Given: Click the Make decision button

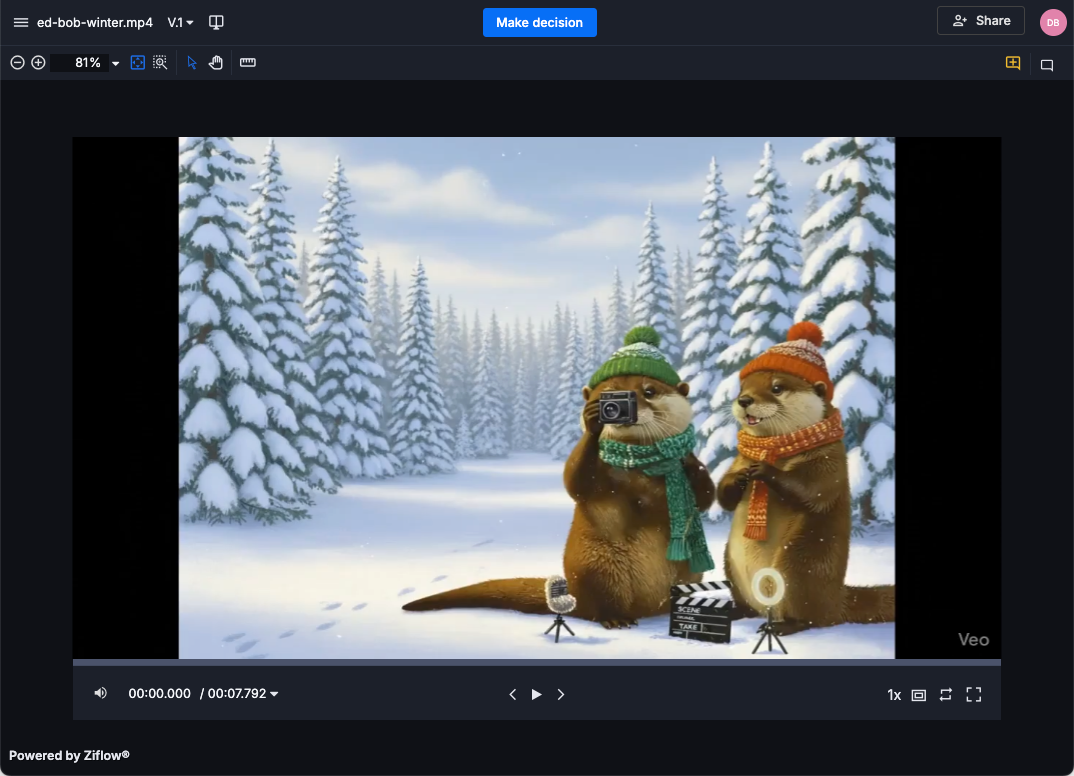Looking at the screenshot, I should [x=540, y=21].
